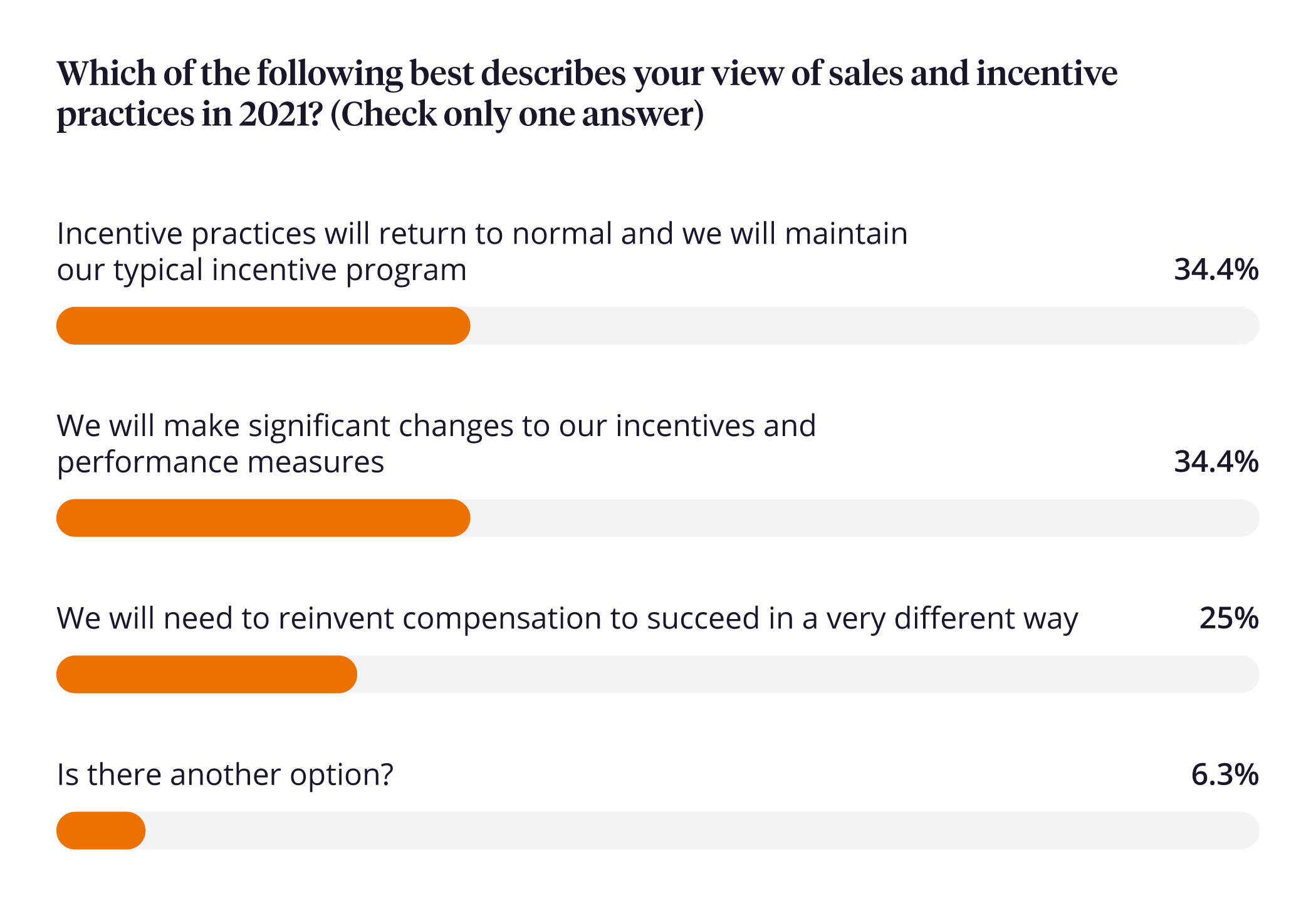Click the 'We will make significant changes' option
Viewport: 1316px width, 906px height.
click(x=436, y=427)
